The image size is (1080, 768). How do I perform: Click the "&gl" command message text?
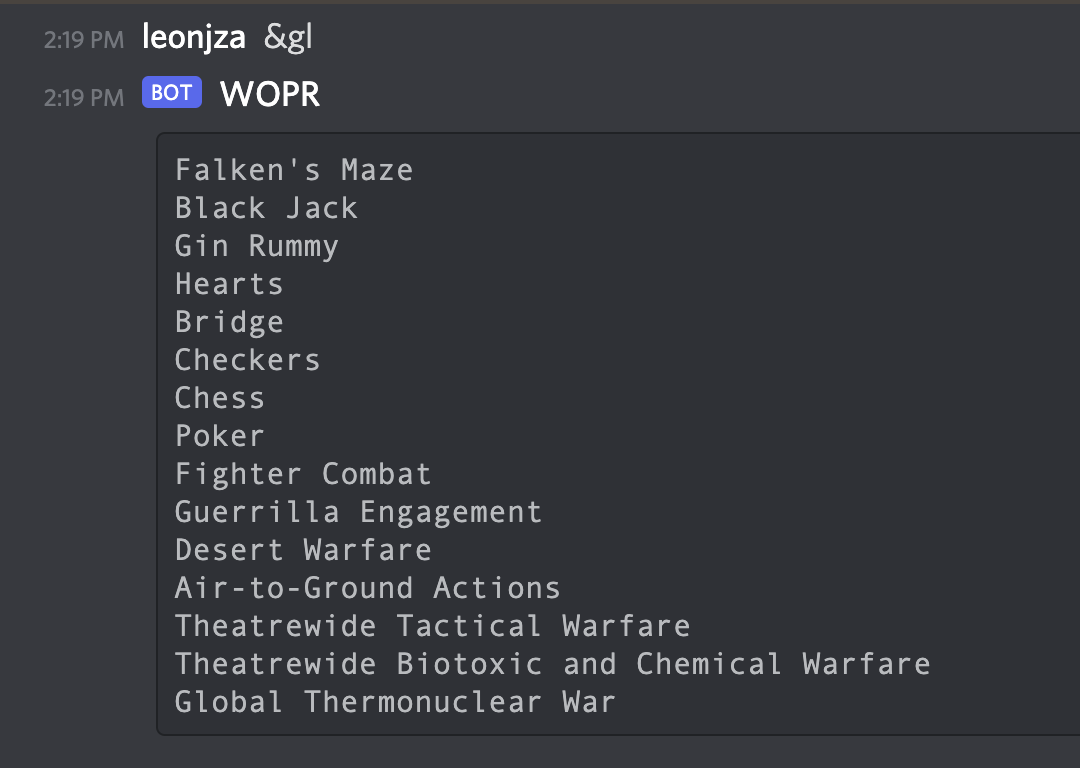pyautogui.click(x=288, y=38)
